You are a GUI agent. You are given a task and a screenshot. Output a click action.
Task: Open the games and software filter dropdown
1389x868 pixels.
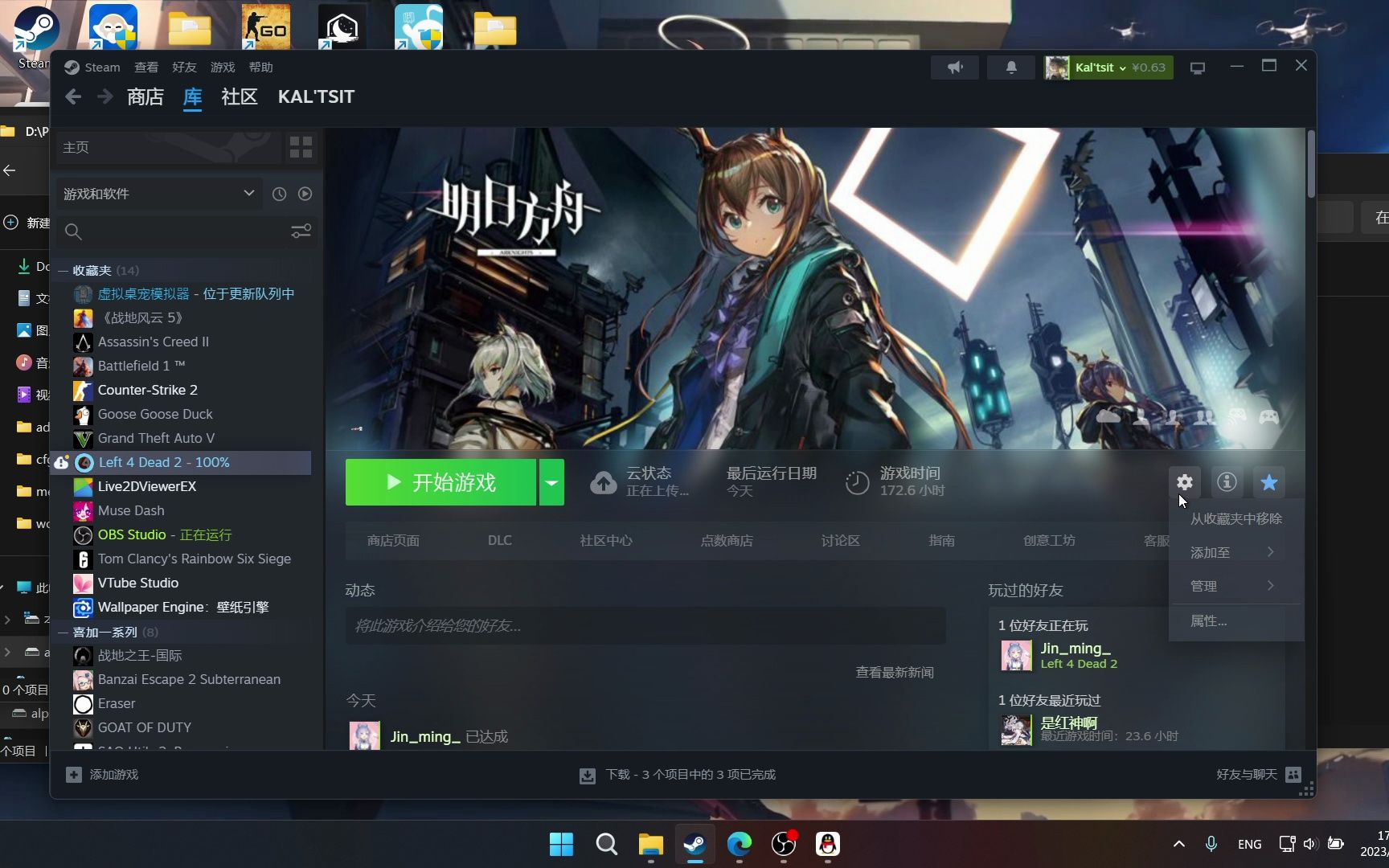[158, 194]
